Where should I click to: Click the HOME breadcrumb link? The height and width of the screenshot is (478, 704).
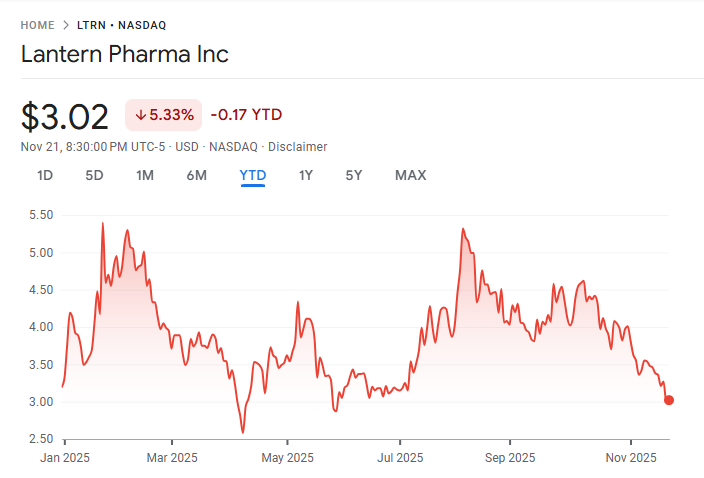(37, 24)
